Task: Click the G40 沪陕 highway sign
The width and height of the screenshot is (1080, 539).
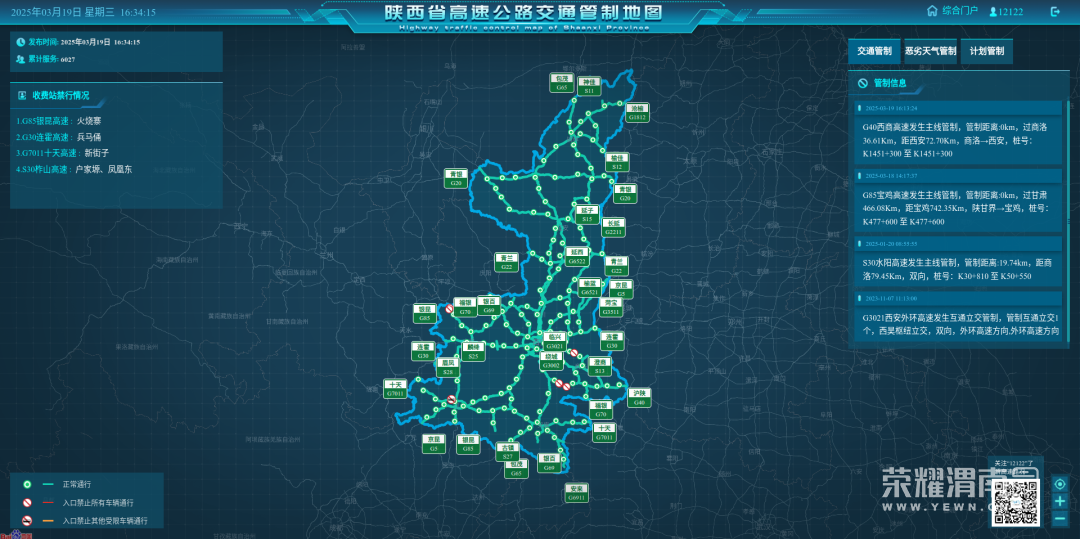Action: click(x=640, y=397)
